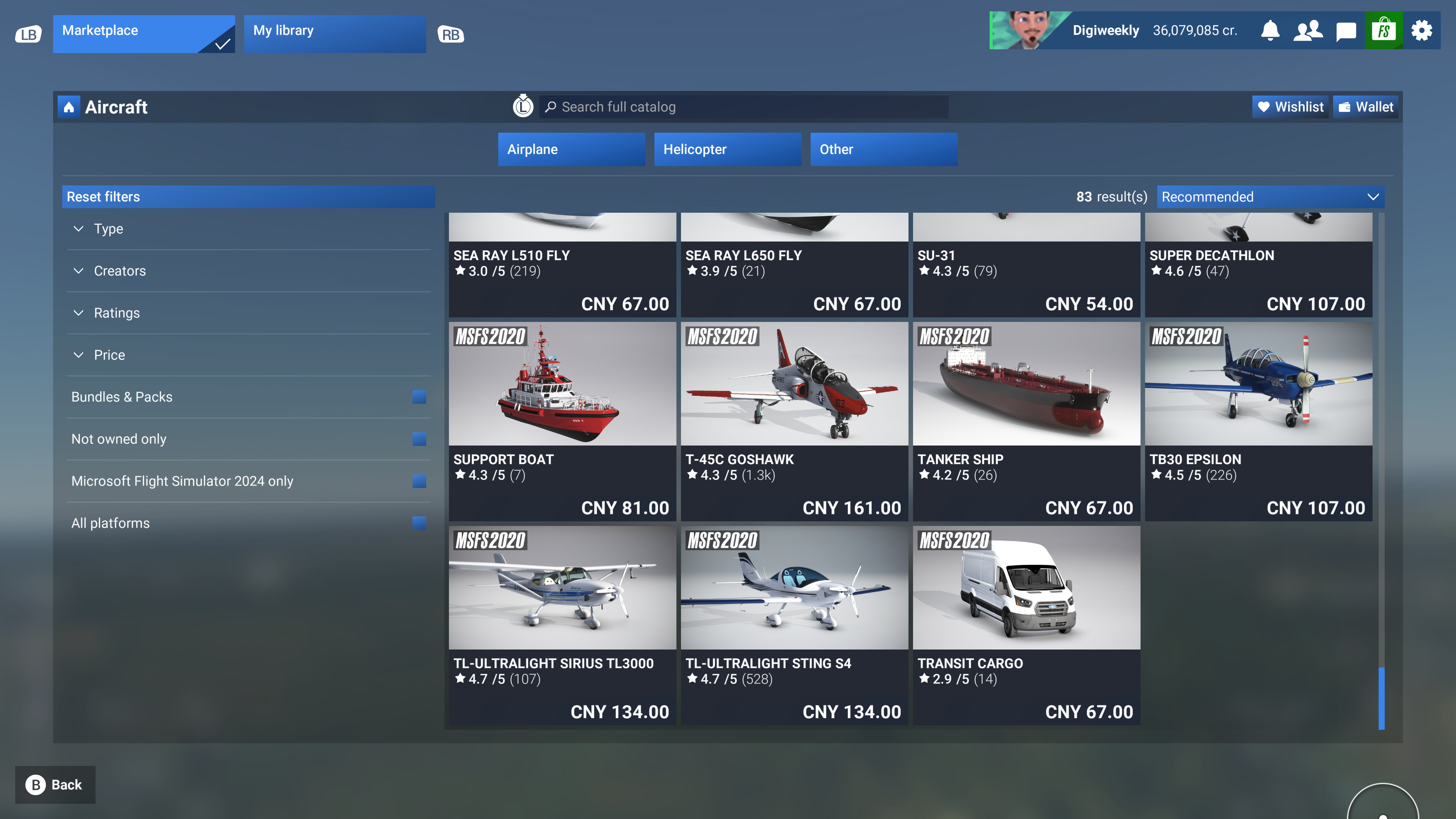Click the B button icon next to Back
This screenshot has height=819, width=1456.
tap(36, 784)
